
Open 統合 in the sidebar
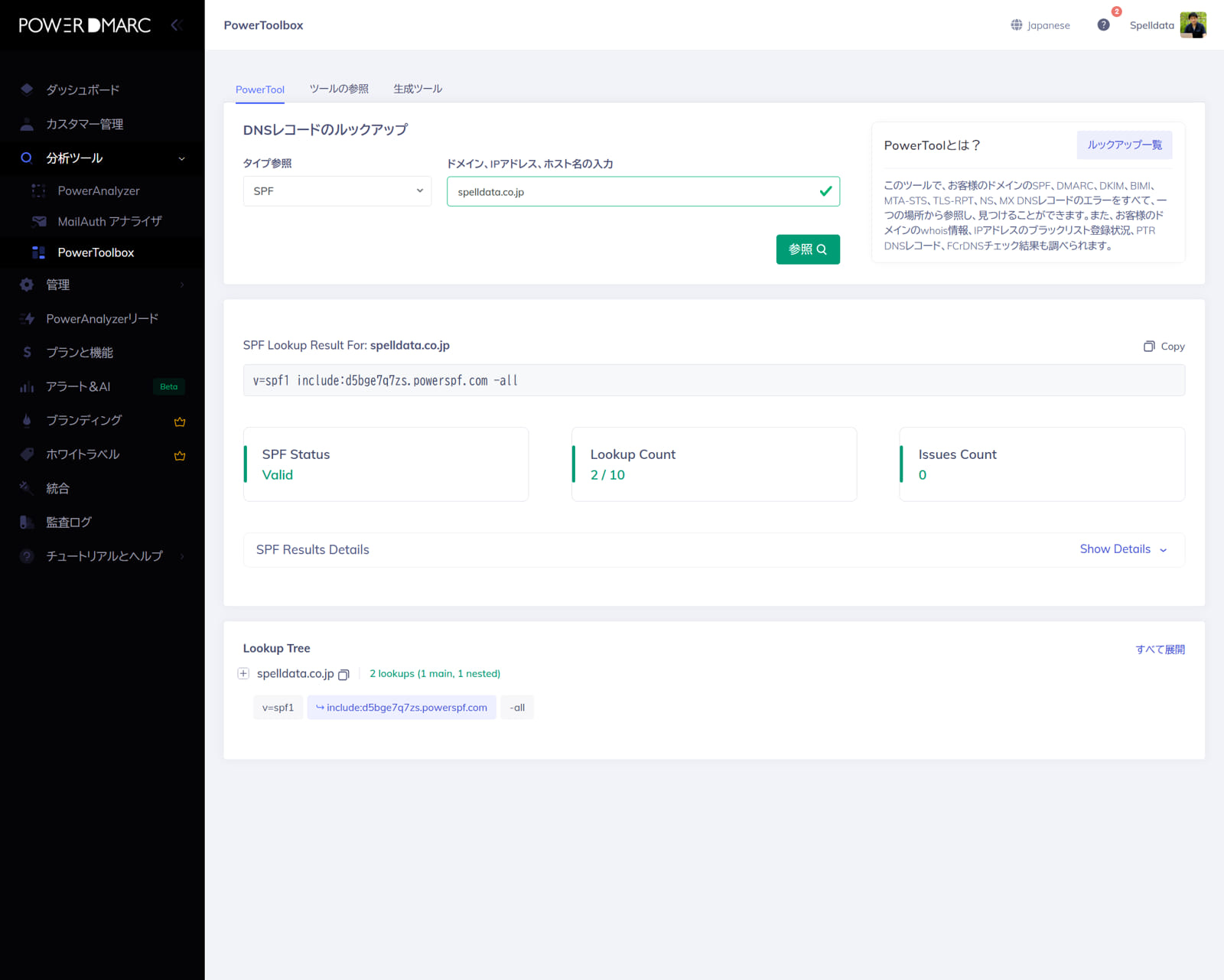pyautogui.click(x=57, y=488)
